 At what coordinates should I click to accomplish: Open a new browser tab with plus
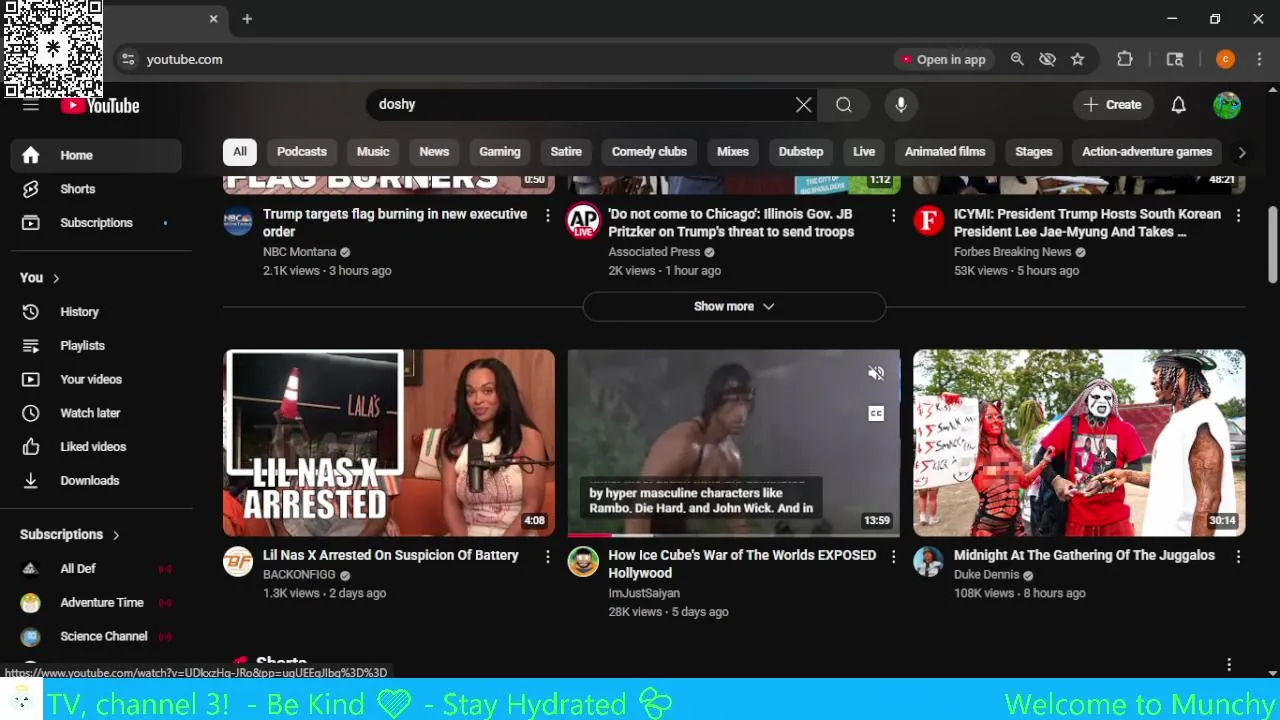pos(247,19)
